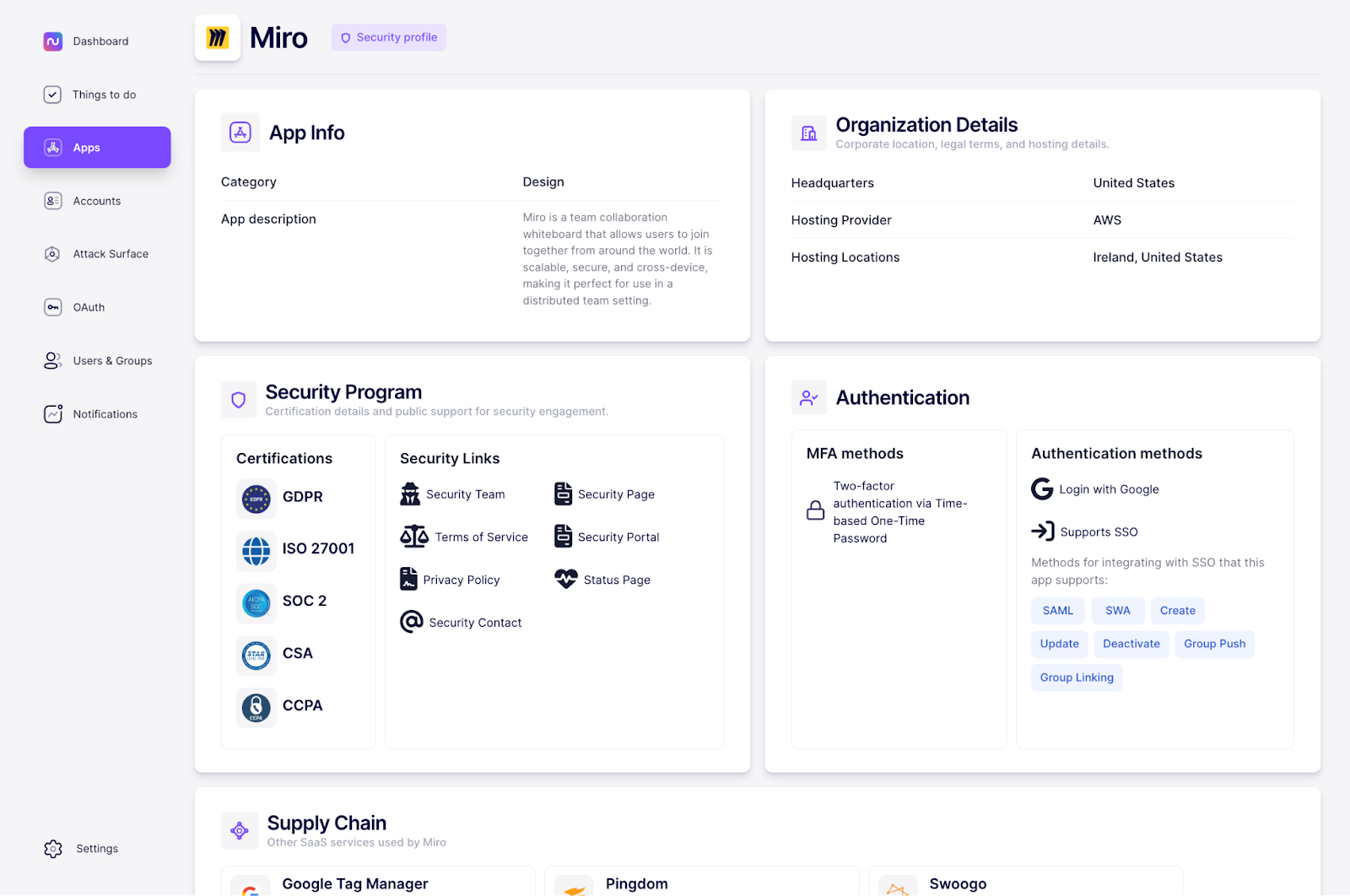The image size is (1350, 896).
Task: Click the SAML SSO method tag
Action: [1057, 611]
